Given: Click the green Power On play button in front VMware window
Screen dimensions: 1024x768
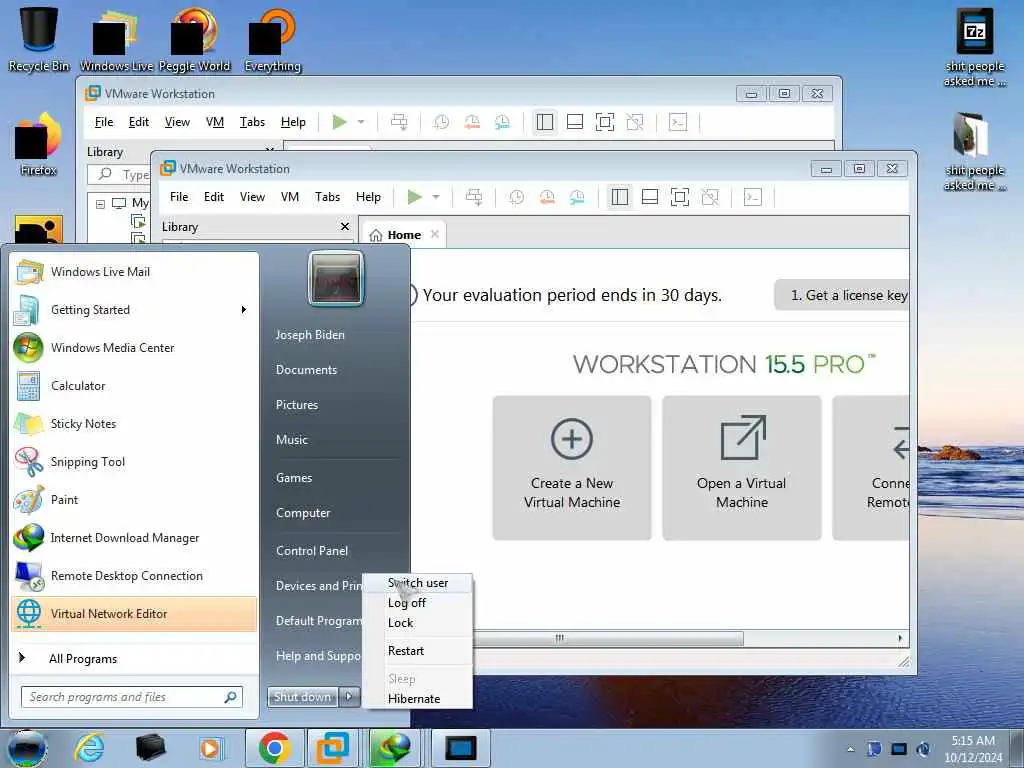Looking at the screenshot, I should pos(414,197).
